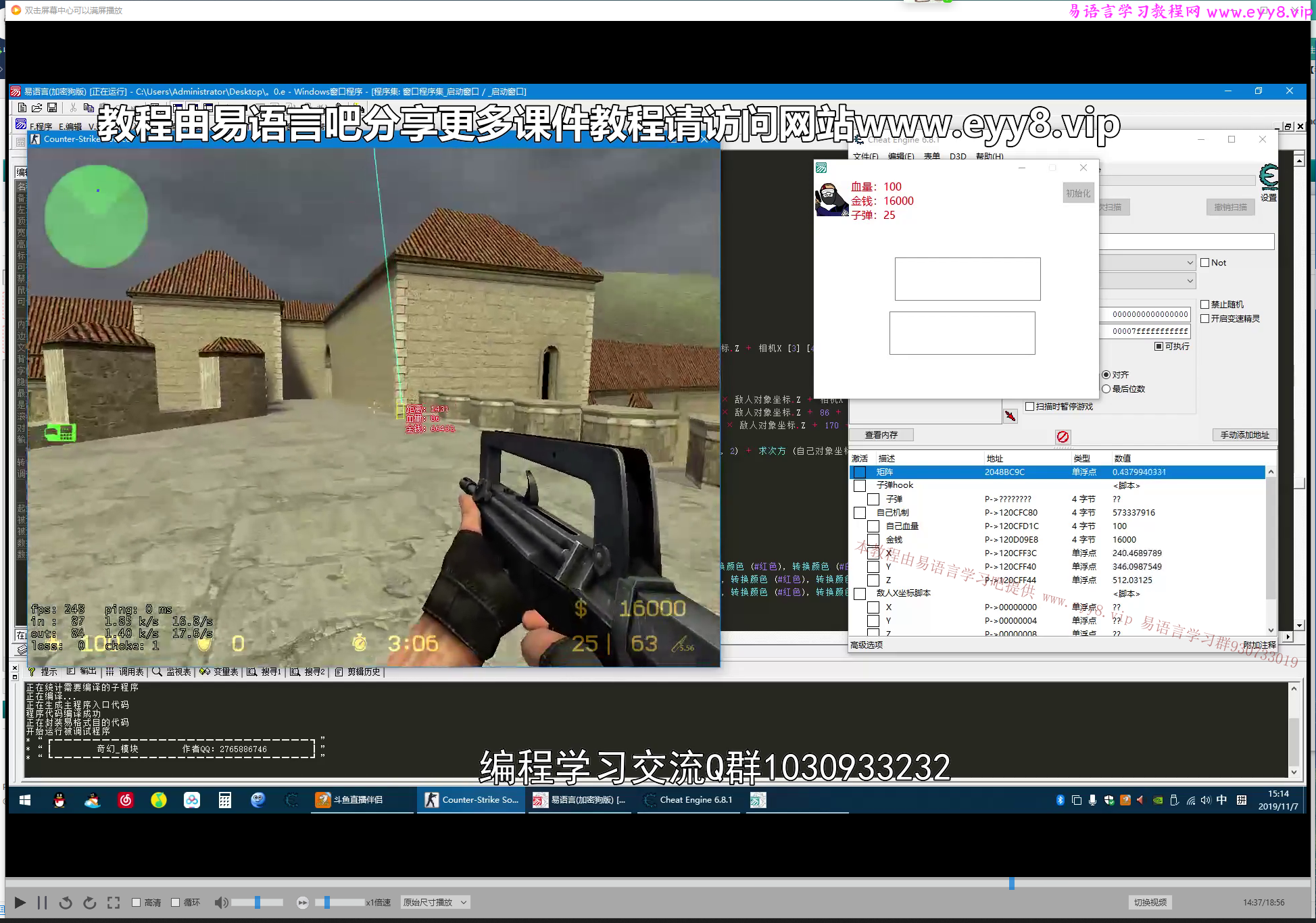Click the red arrow add-to-list icon
1316x923 pixels.
[x=1010, y=416]
